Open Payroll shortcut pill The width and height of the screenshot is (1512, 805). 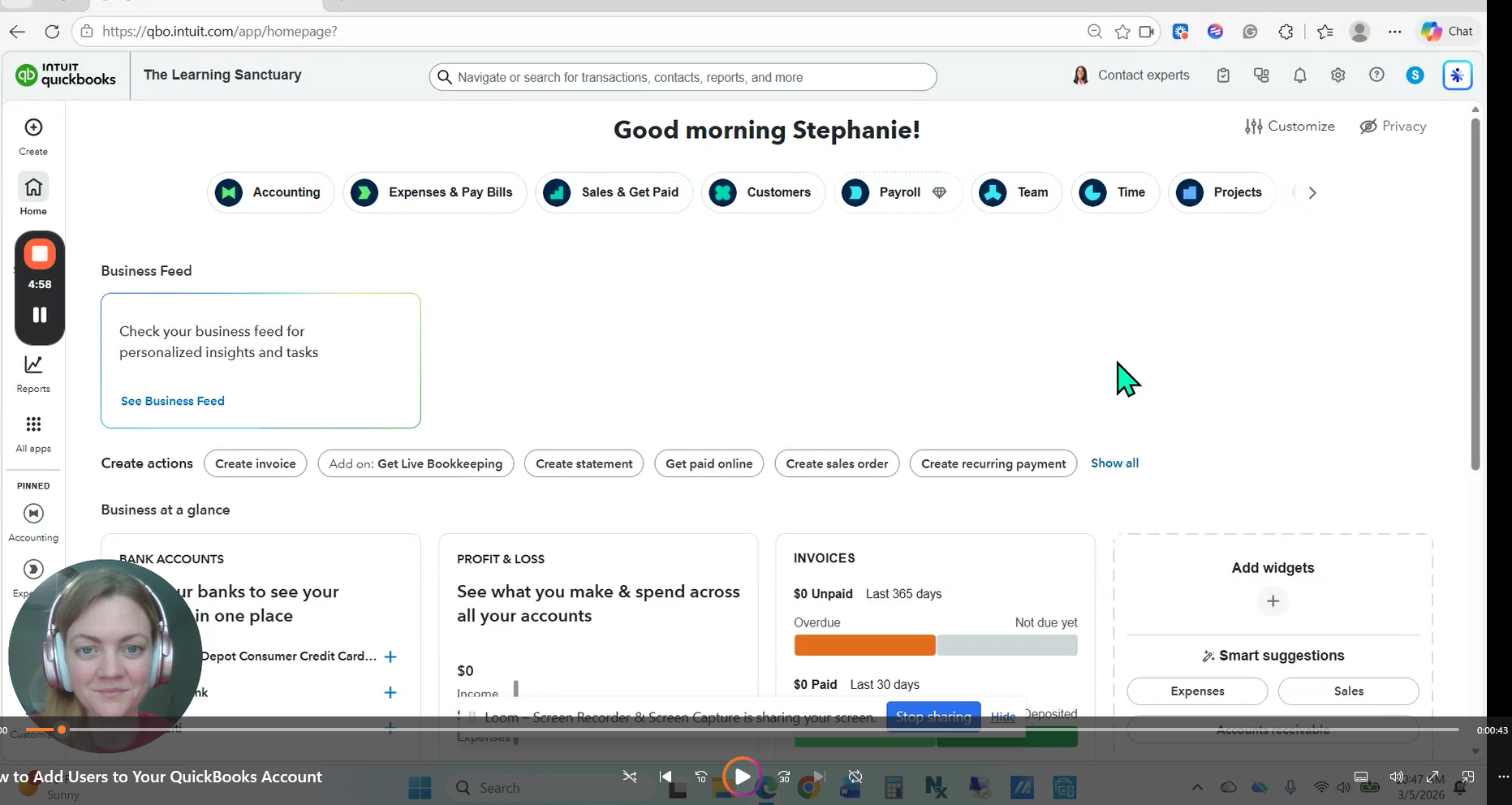pos(897,192)
